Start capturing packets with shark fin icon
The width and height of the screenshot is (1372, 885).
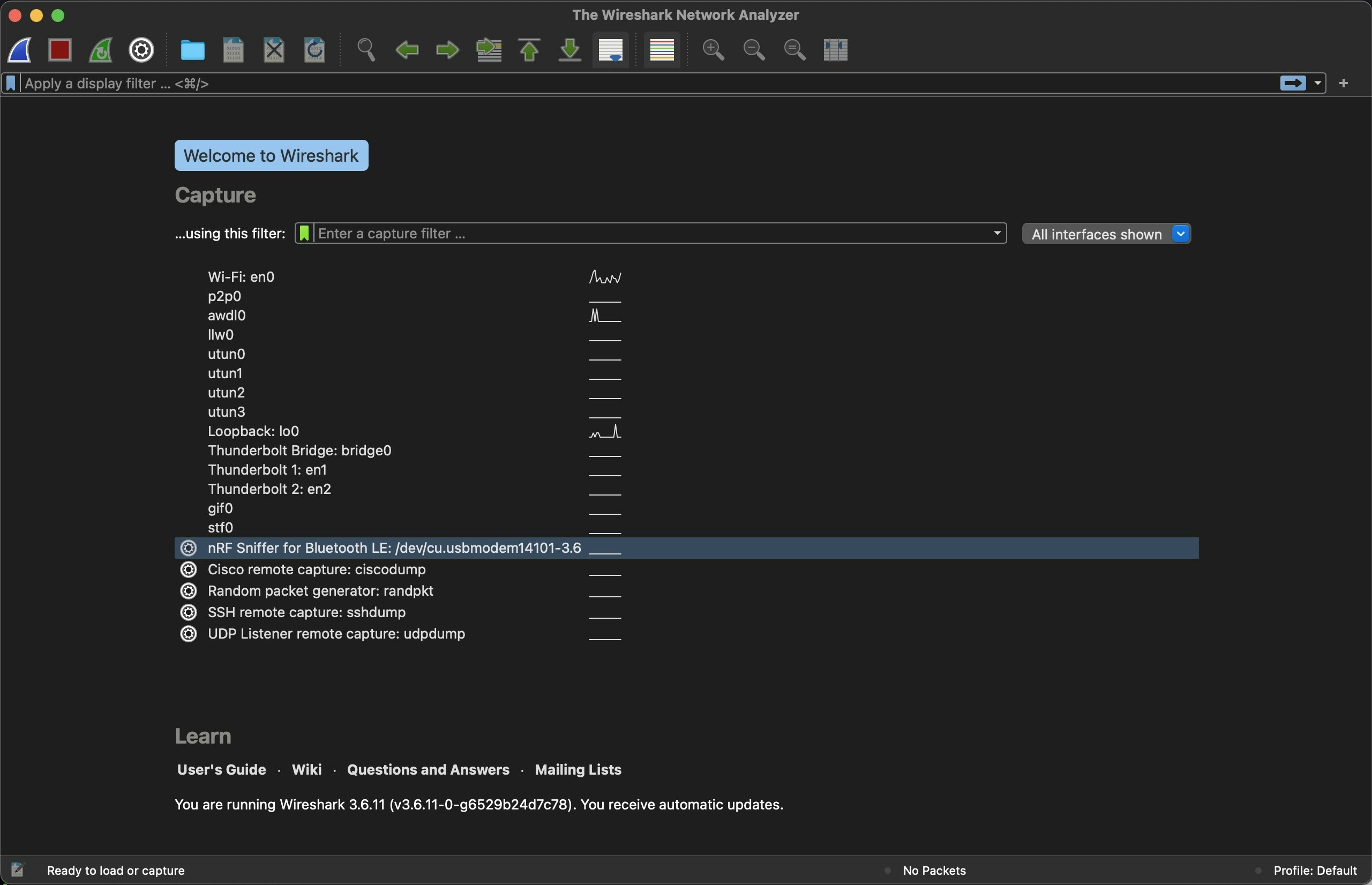click(19, 50)
